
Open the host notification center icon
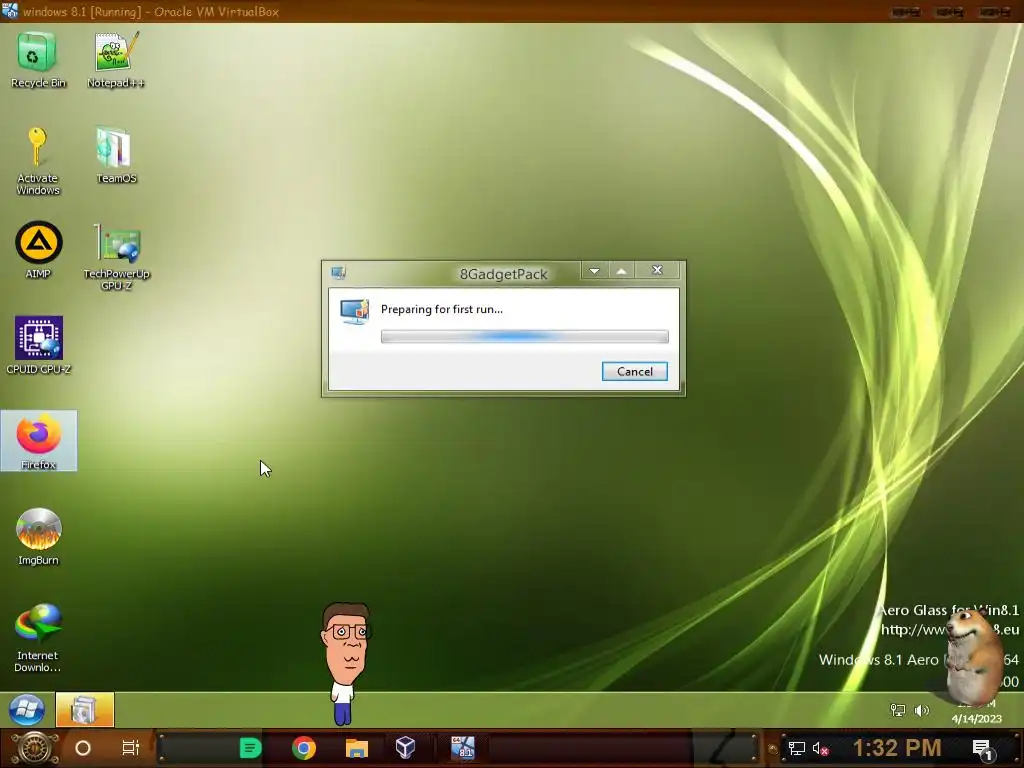[x=982, y=750]
